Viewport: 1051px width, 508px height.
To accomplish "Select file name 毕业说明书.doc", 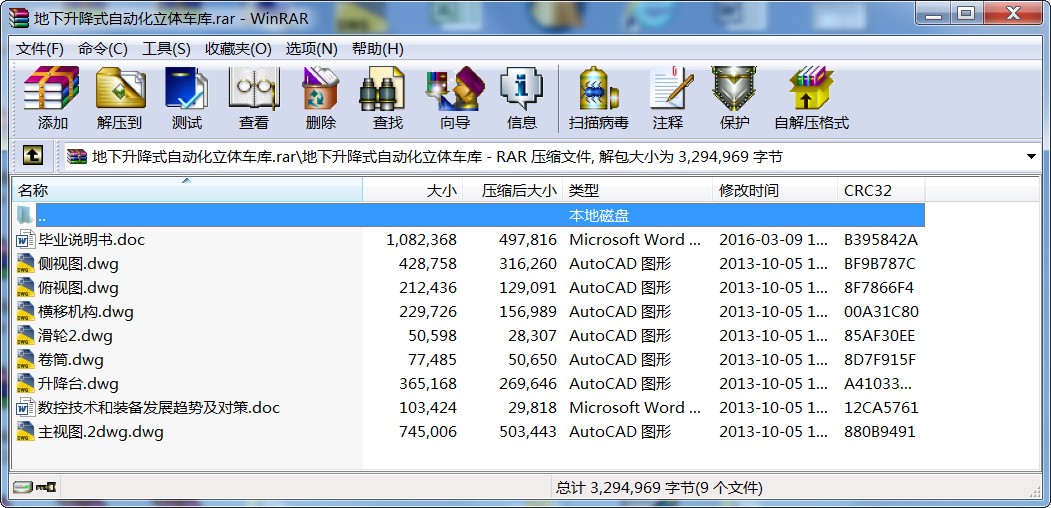I will pos(92,239).
